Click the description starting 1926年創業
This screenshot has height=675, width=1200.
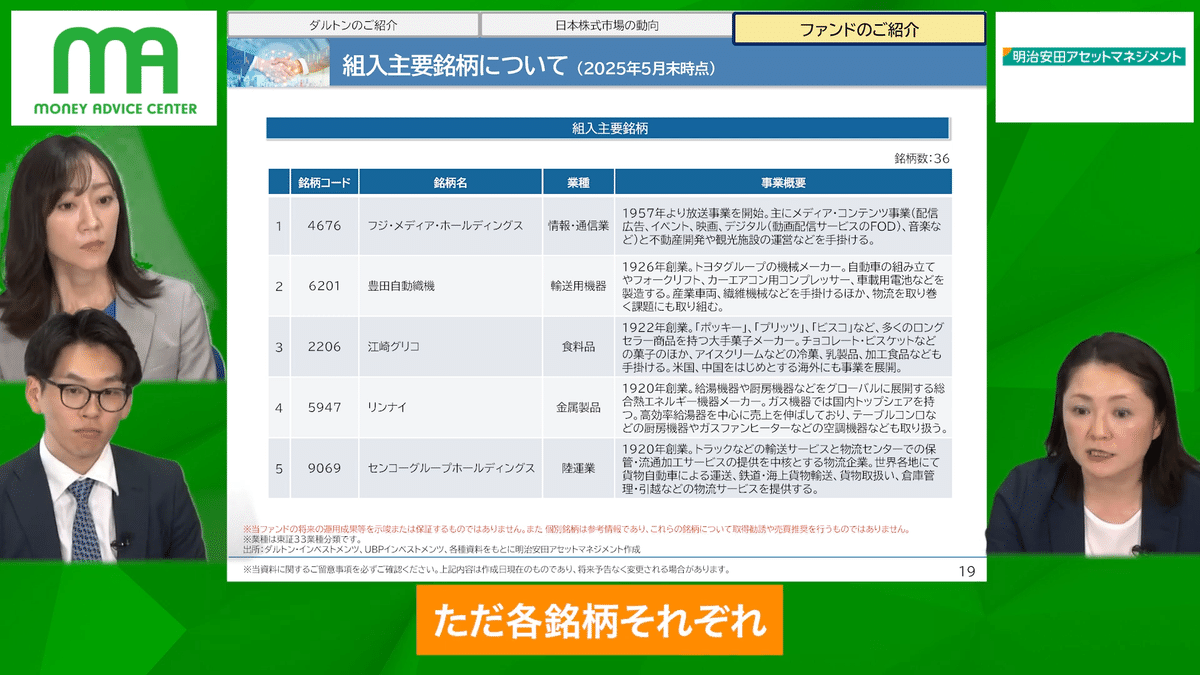[x=783, y=286]
